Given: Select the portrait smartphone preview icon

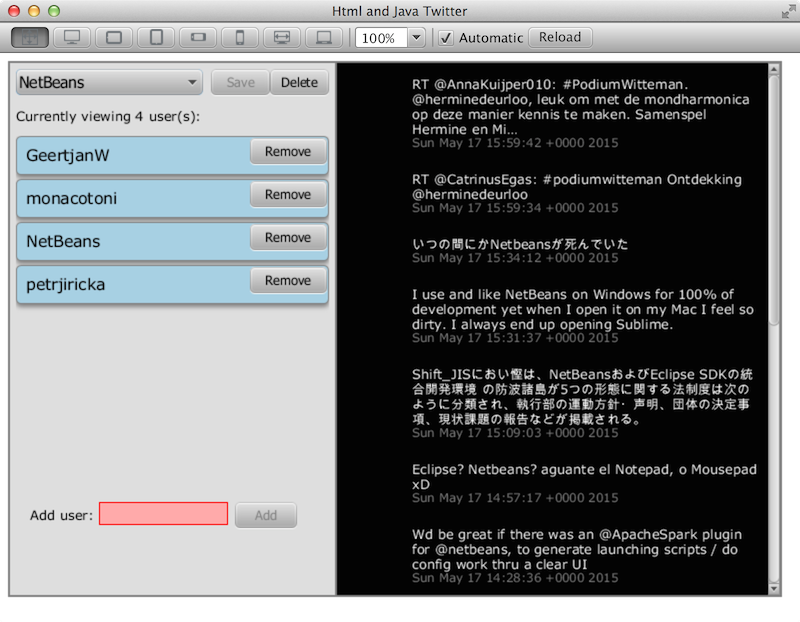Looking at the screenshot, I should (x=240, y=38).
